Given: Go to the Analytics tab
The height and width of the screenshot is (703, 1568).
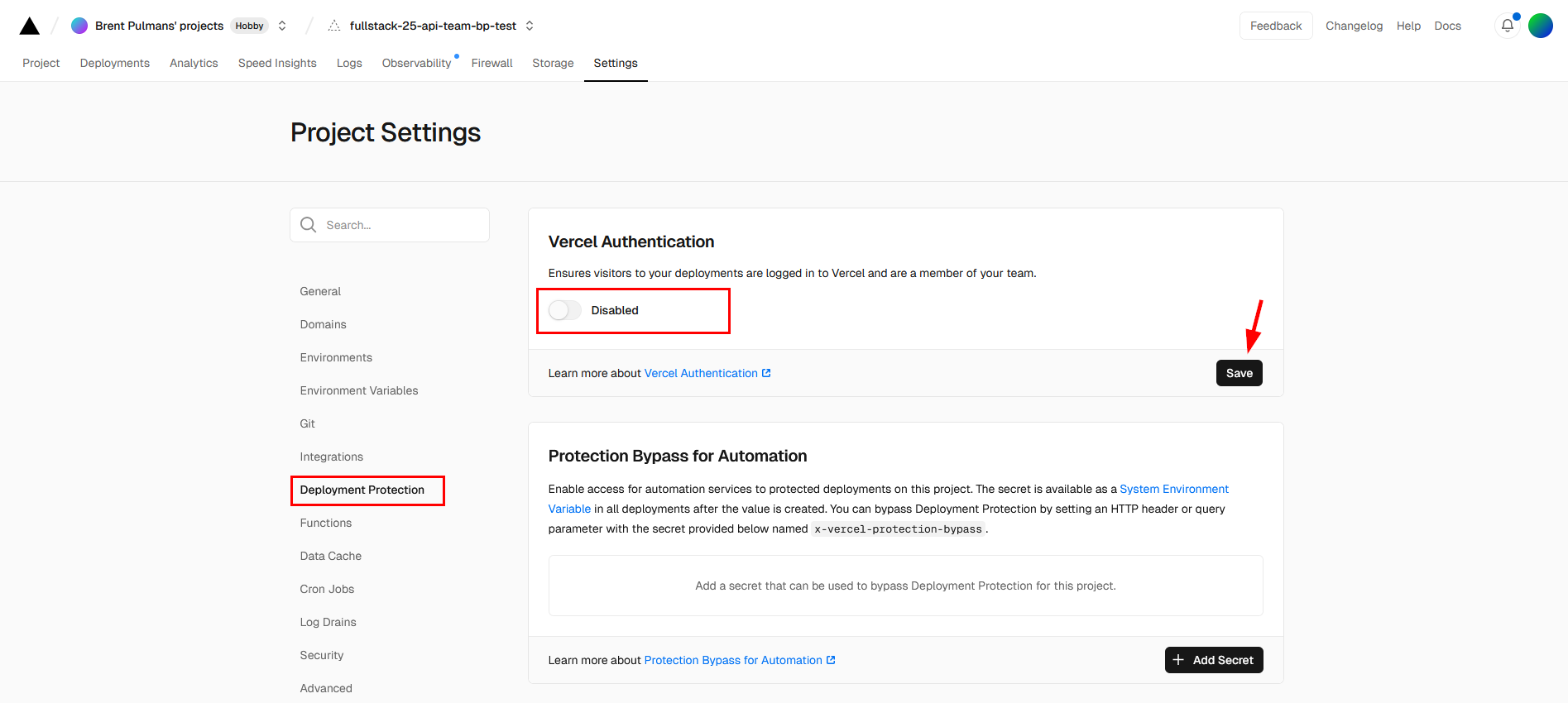Looking at the screenshot, I should tap(194, 63).
